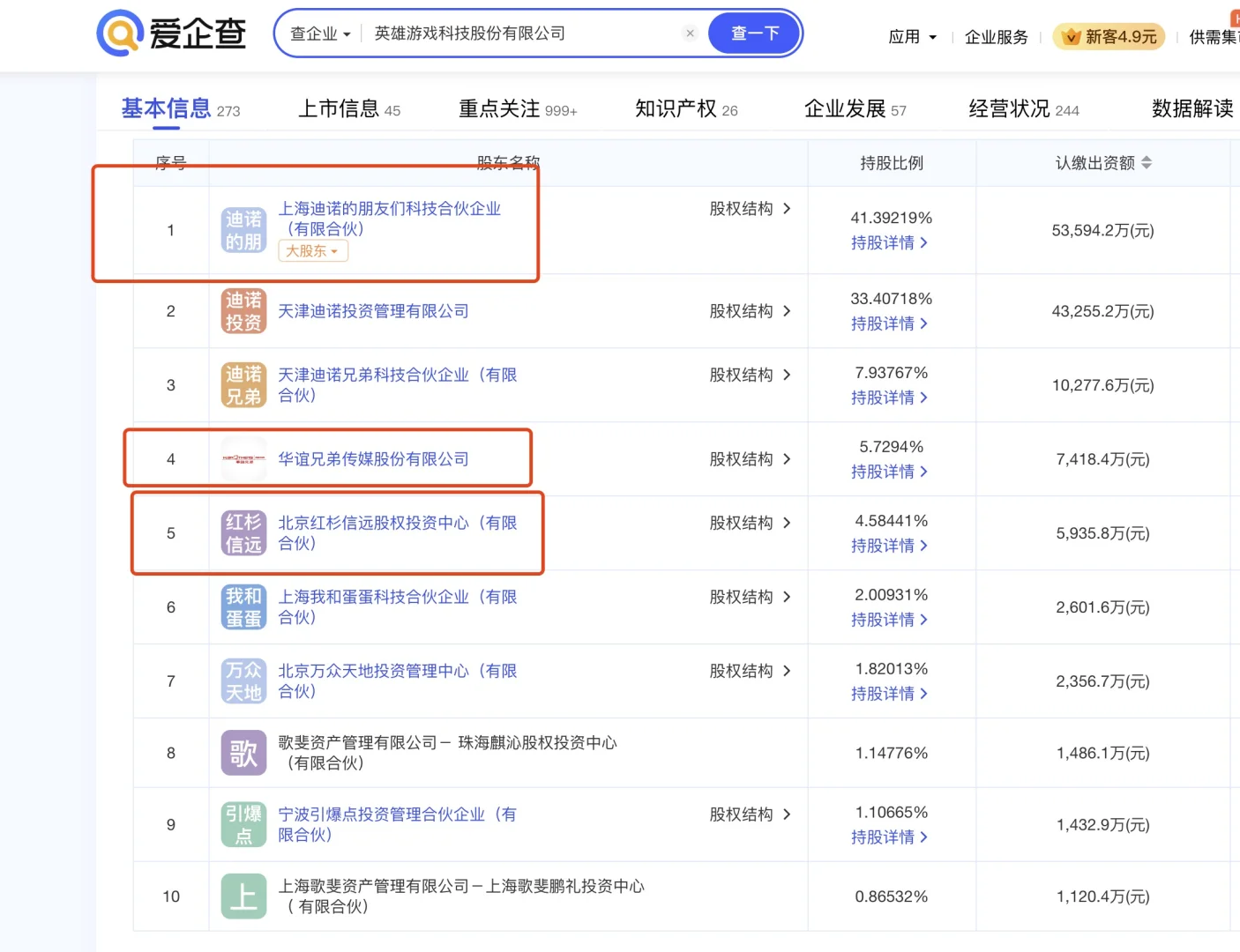Open 股权结构 for 天津迪诺投资管理
The image size is (1240, 952).
[x=751, y=311]
